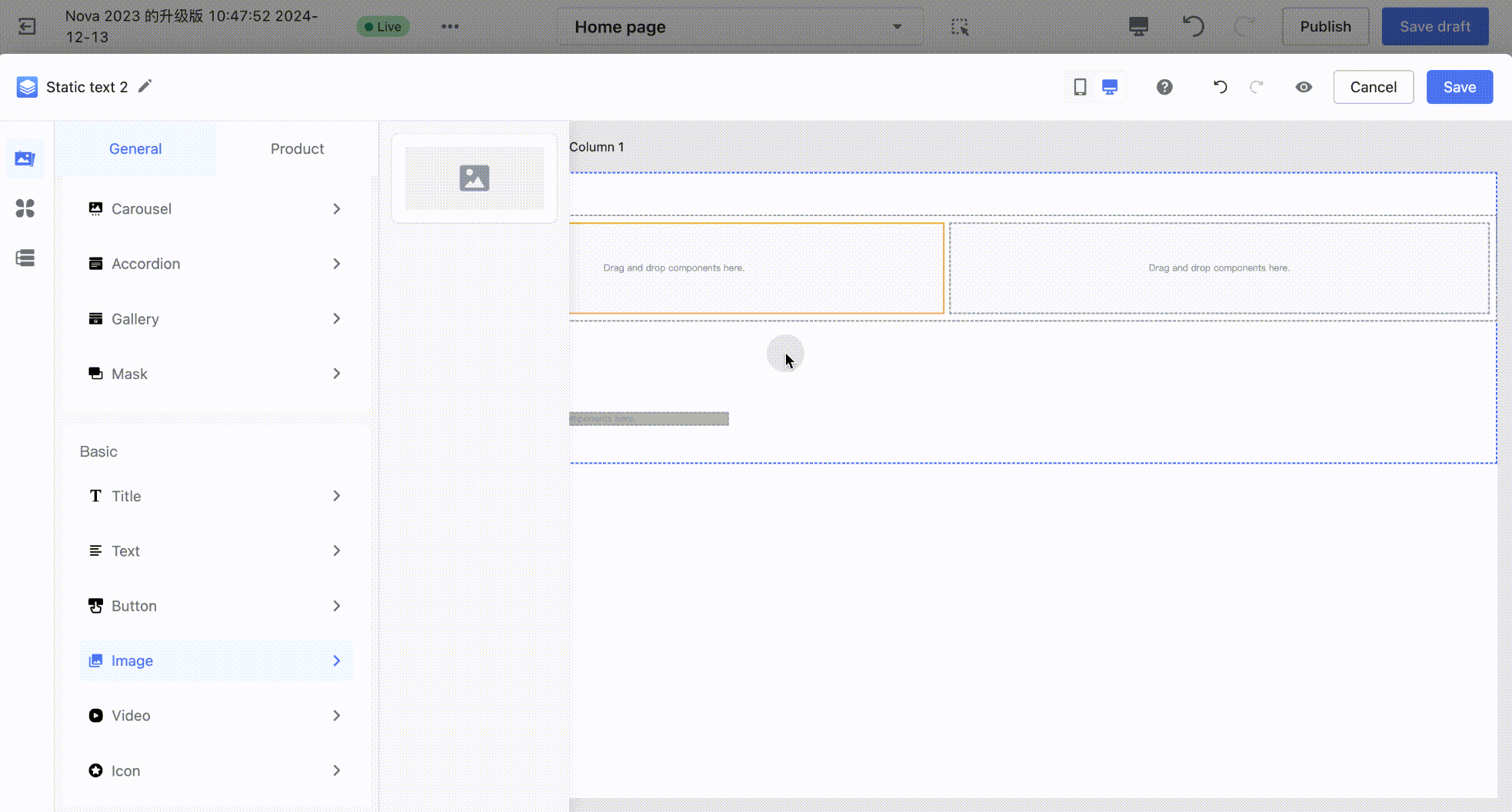Switch to the Product tab
This screenshot has height=812, width=1512.
(297, 148)
